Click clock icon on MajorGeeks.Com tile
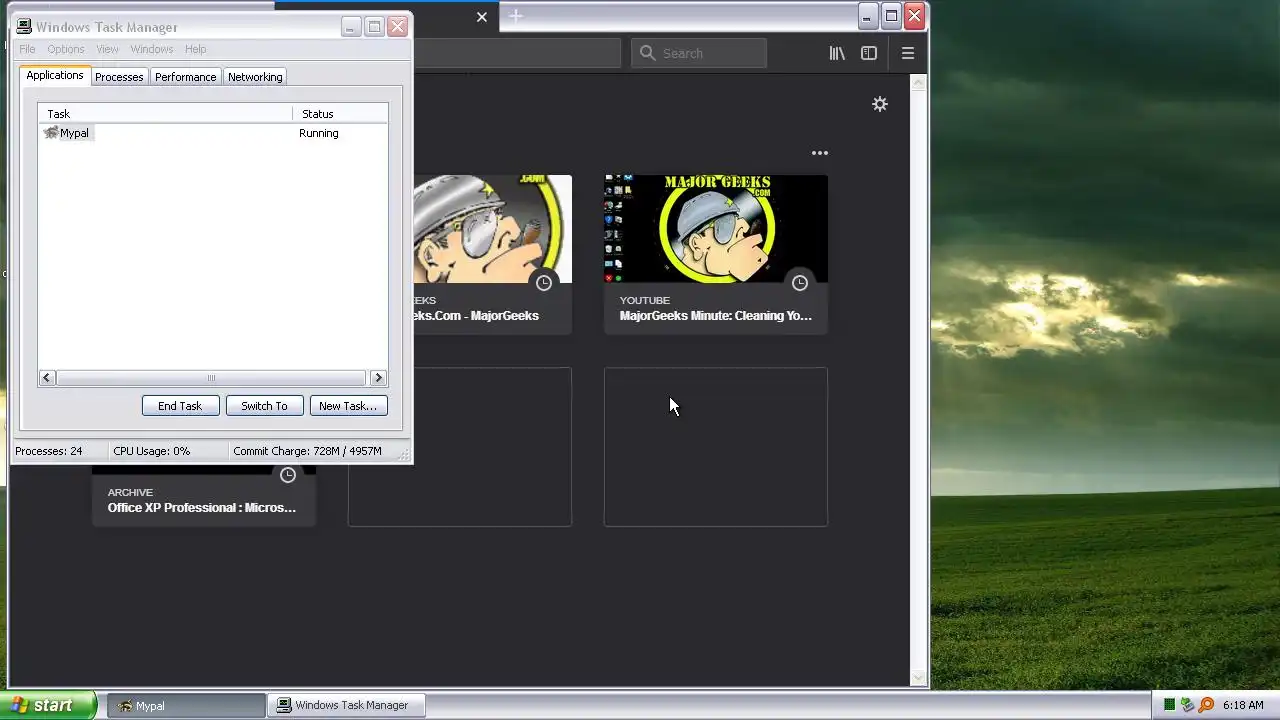 point(544,283)
